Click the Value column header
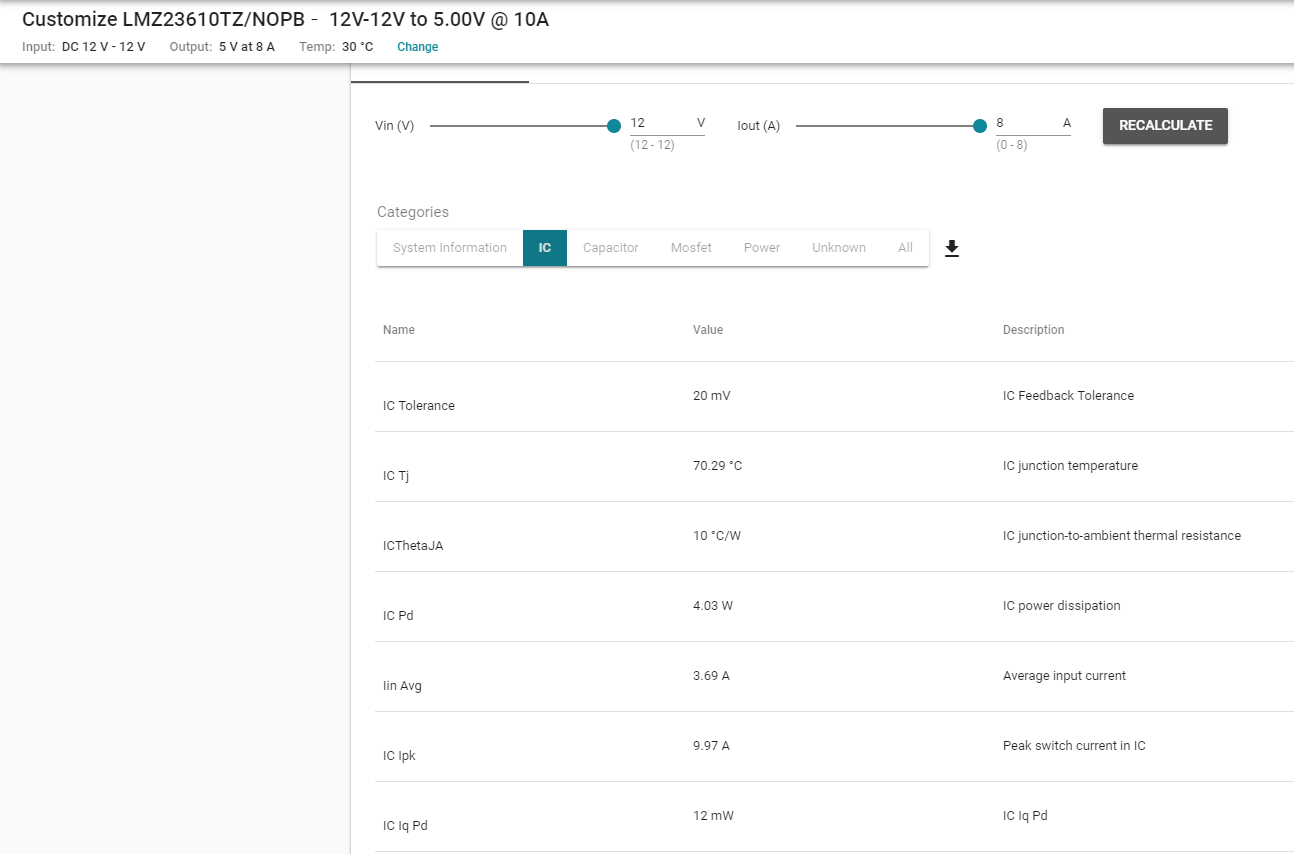This screenshot has width=1294, height=854. (x=708, y=330)
